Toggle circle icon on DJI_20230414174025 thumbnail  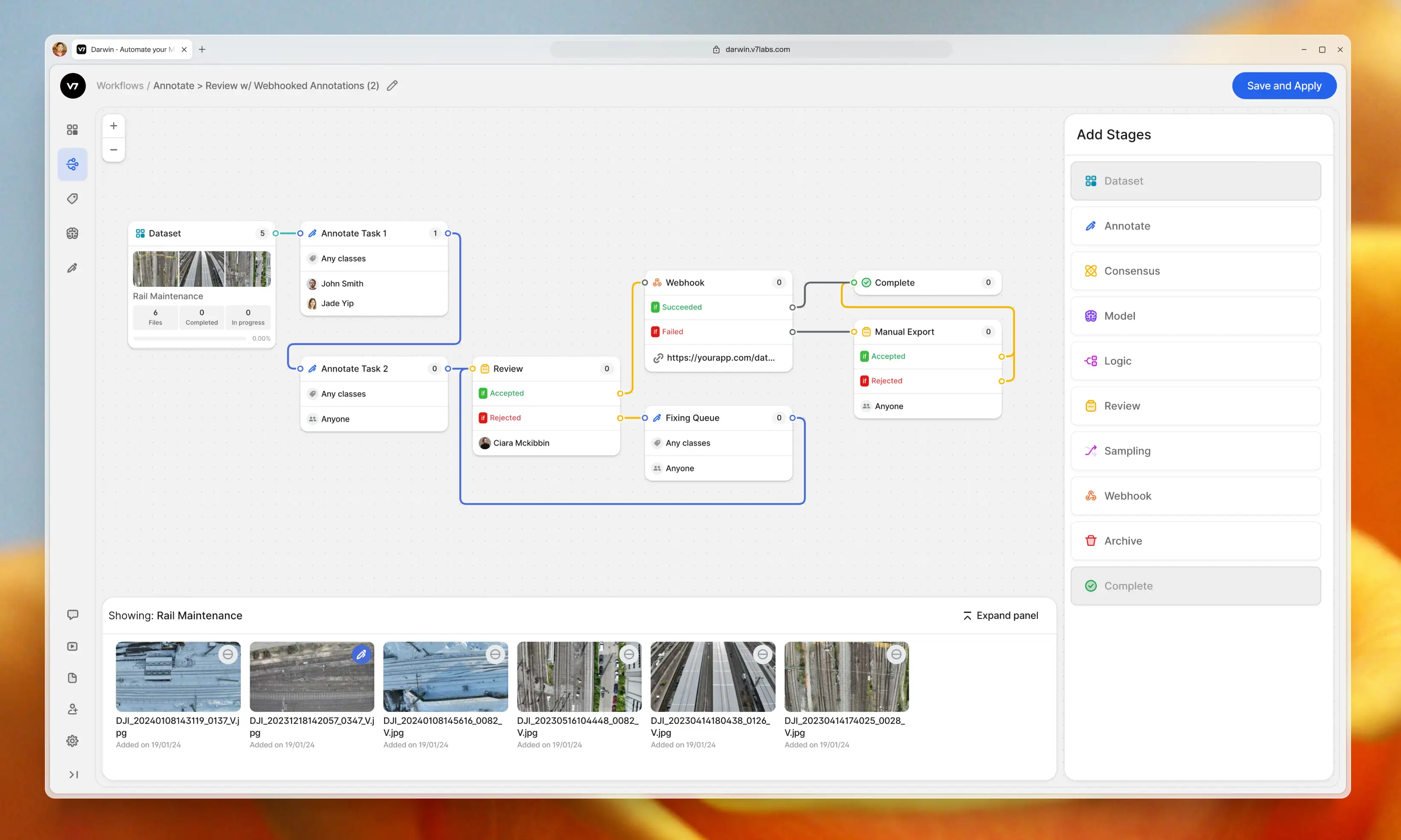[x=896, y=654]
